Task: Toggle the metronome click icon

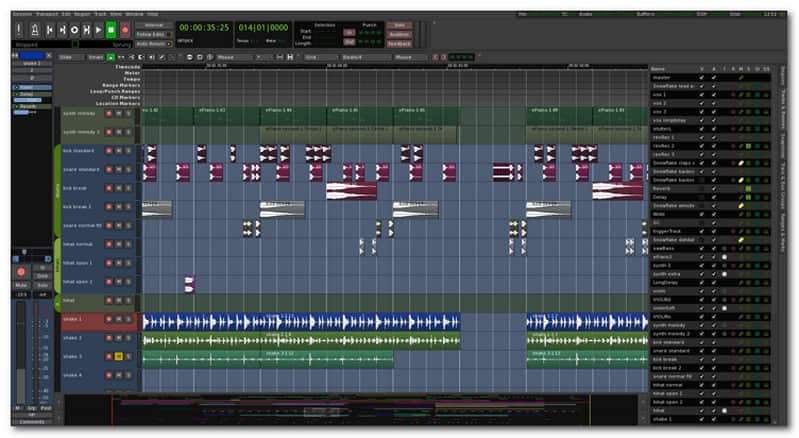Action: [35, 30]
